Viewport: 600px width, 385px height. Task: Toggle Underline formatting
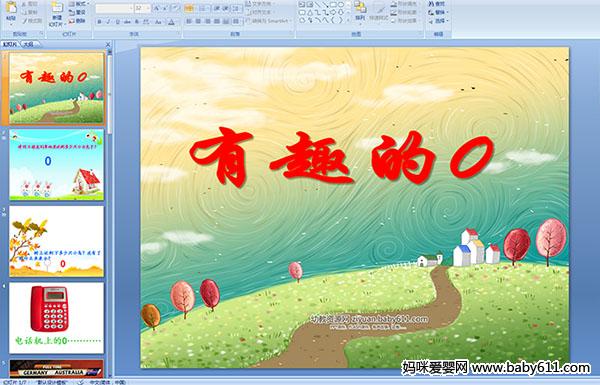tap(117, 22)
